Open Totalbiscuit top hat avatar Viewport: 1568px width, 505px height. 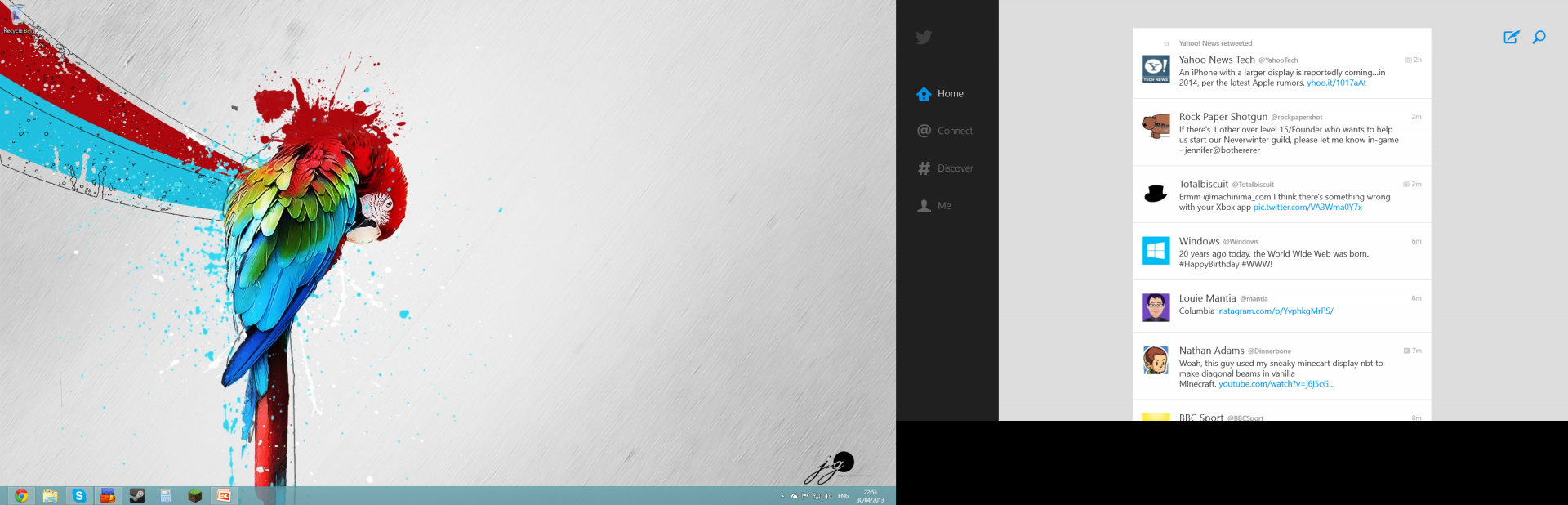point(1156,194)
